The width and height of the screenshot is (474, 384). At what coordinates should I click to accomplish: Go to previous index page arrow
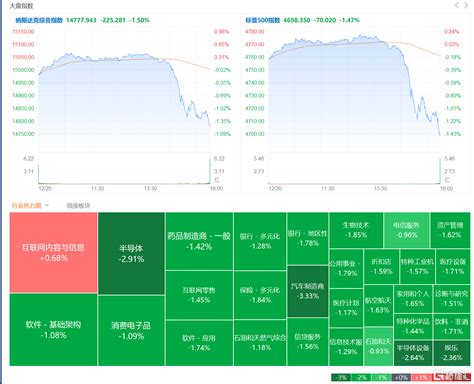tap(457, 5)
